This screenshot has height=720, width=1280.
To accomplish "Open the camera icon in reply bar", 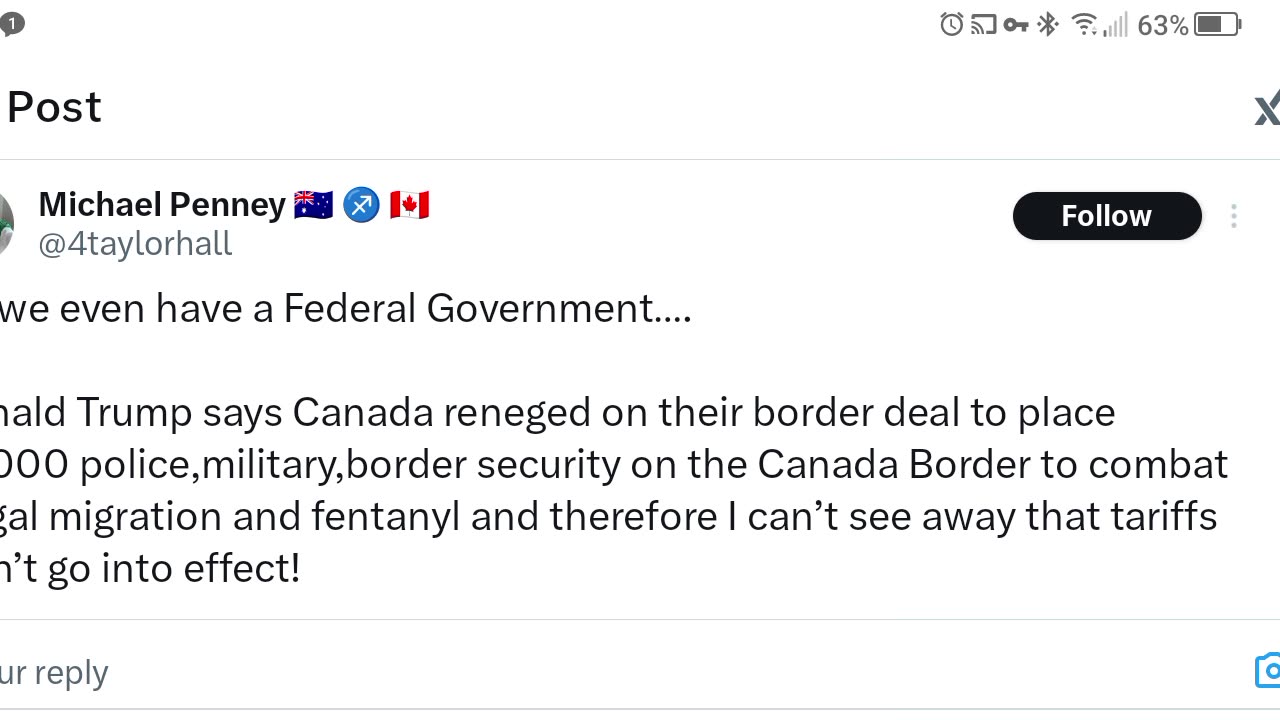I will click(1269, 671).
